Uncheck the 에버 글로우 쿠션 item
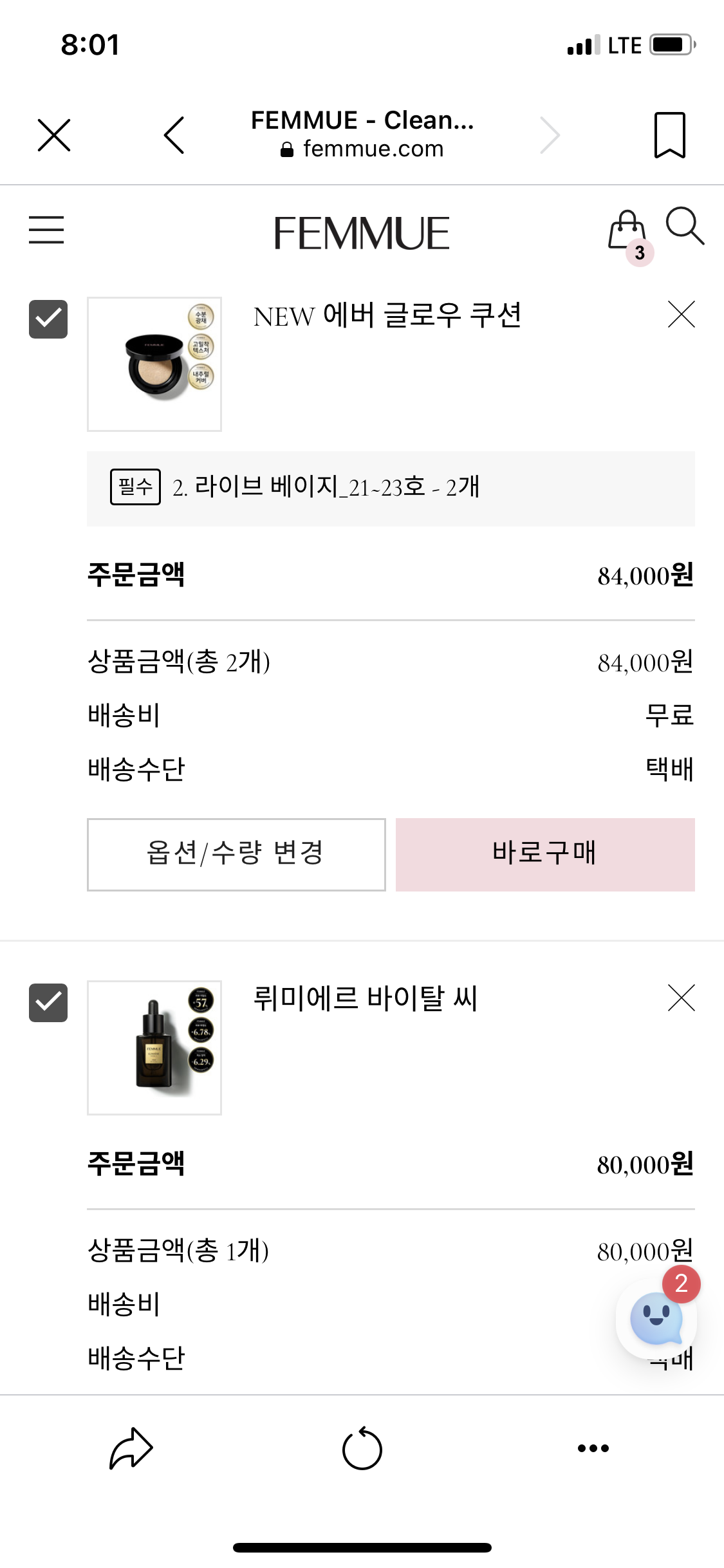The image size is (724, 1568). [x=48, y=319]
